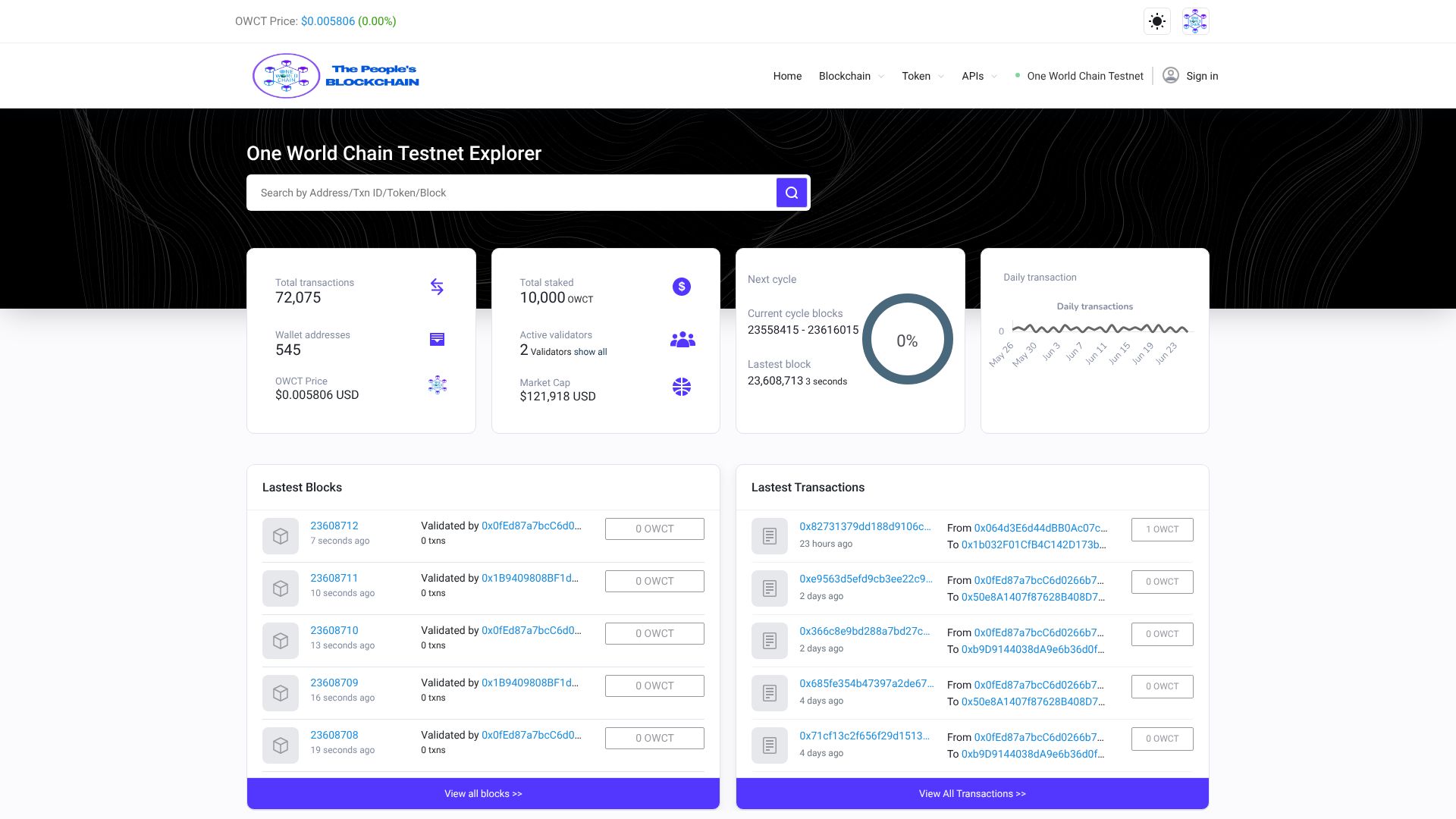The image size is (1456, 819).
Task: Open block 23608710 link
Action: coord(334,630)
